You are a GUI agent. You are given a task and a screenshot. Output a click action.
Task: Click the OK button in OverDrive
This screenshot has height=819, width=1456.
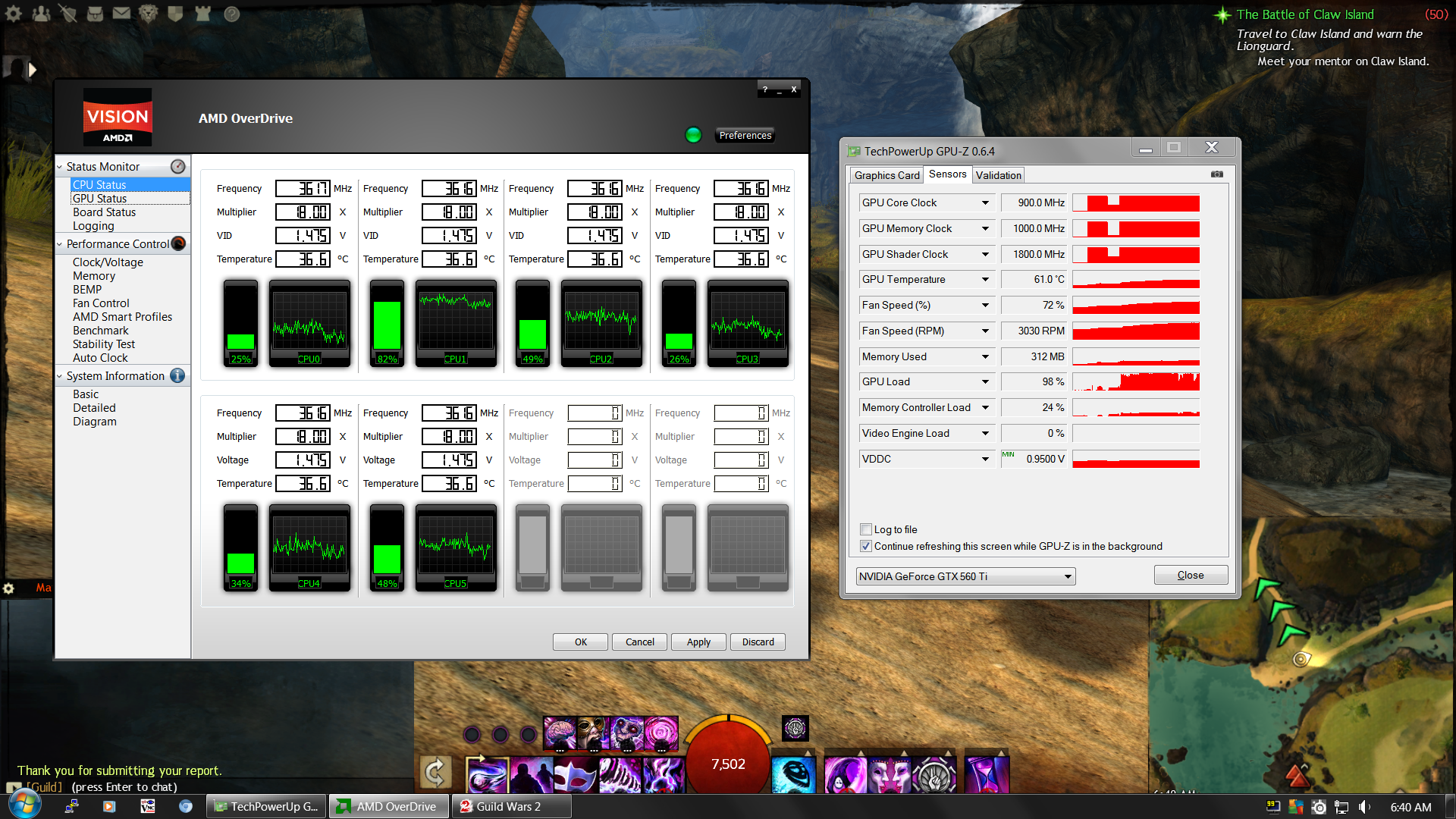click(x=581, y=642)
